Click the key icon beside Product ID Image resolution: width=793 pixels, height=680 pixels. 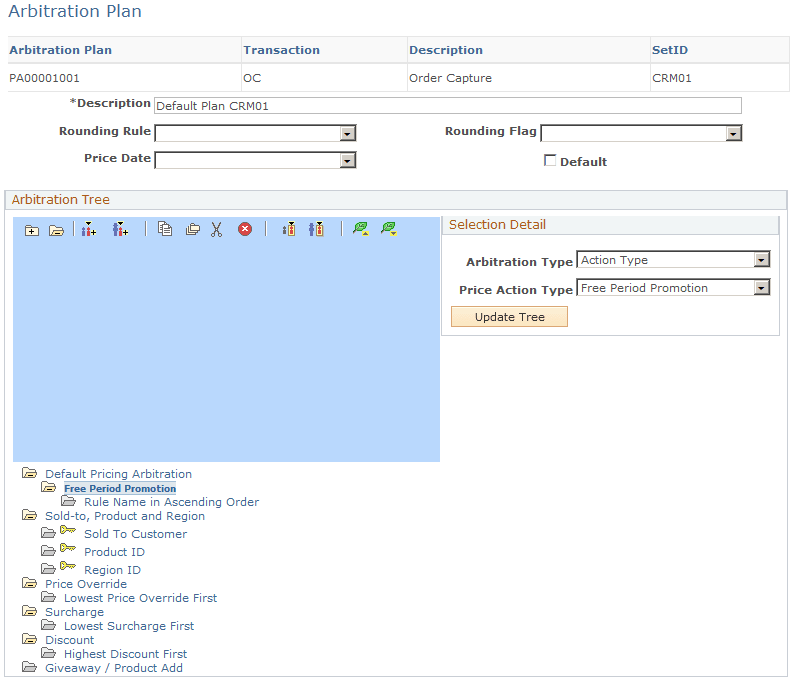68,548
